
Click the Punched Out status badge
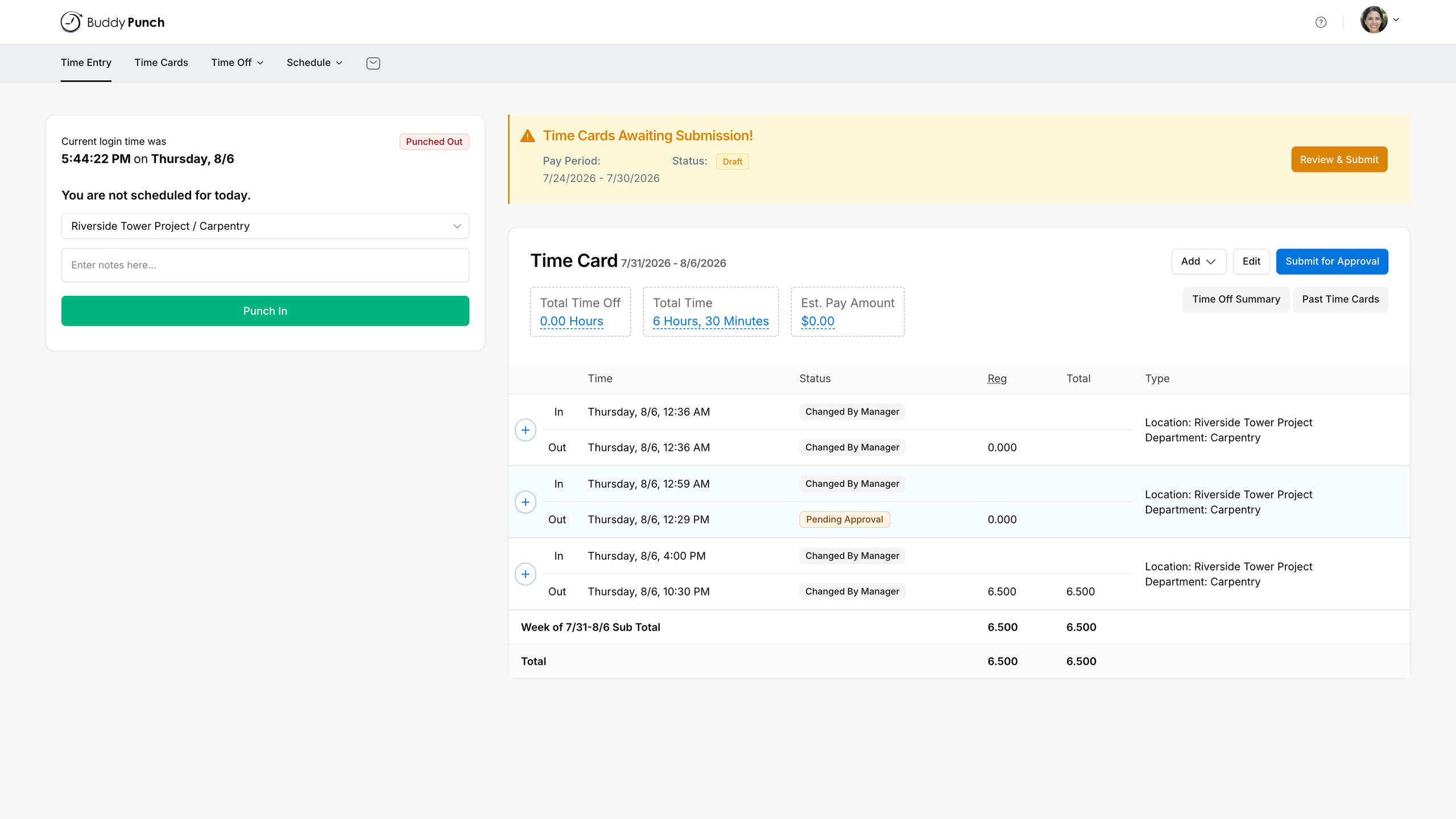coord(434,142)
